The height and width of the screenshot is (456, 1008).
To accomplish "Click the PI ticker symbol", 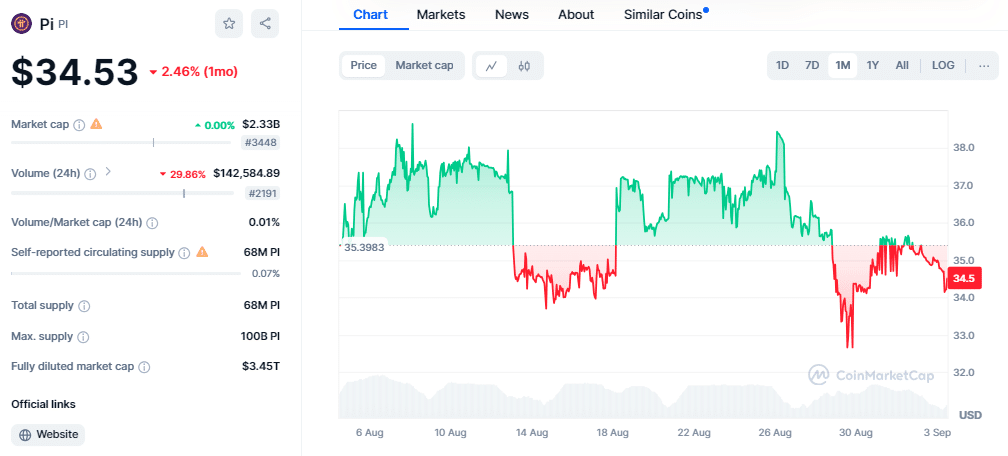I will [63, 24].
